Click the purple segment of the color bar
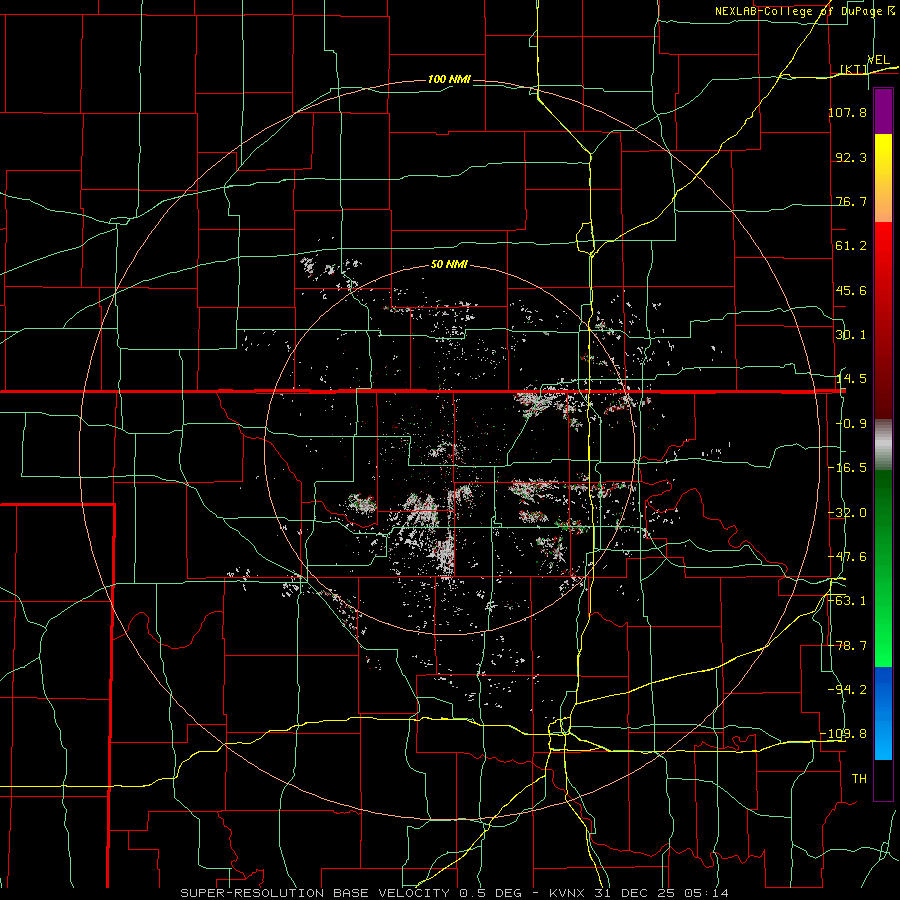The image size is (900, 900). click(883, 111)
